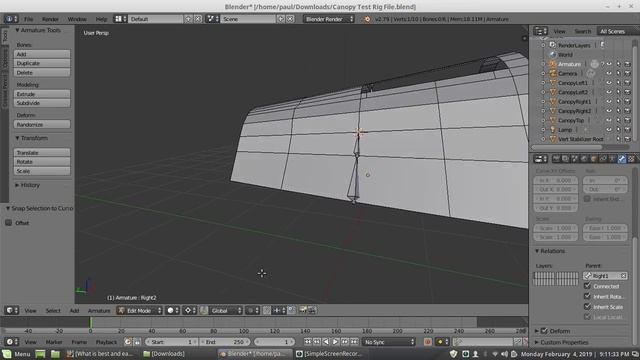The width and height of the screenshot is (640, 360).
Task: Open the Properties editor type selector
Action: (x=540, y=159)
